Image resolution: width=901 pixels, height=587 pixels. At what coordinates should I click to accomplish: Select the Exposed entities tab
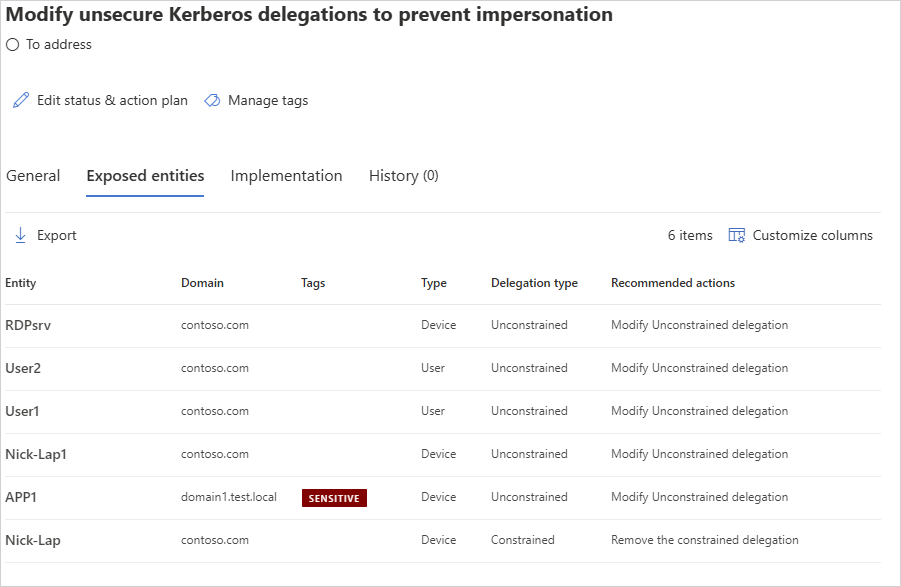[145, 176]
